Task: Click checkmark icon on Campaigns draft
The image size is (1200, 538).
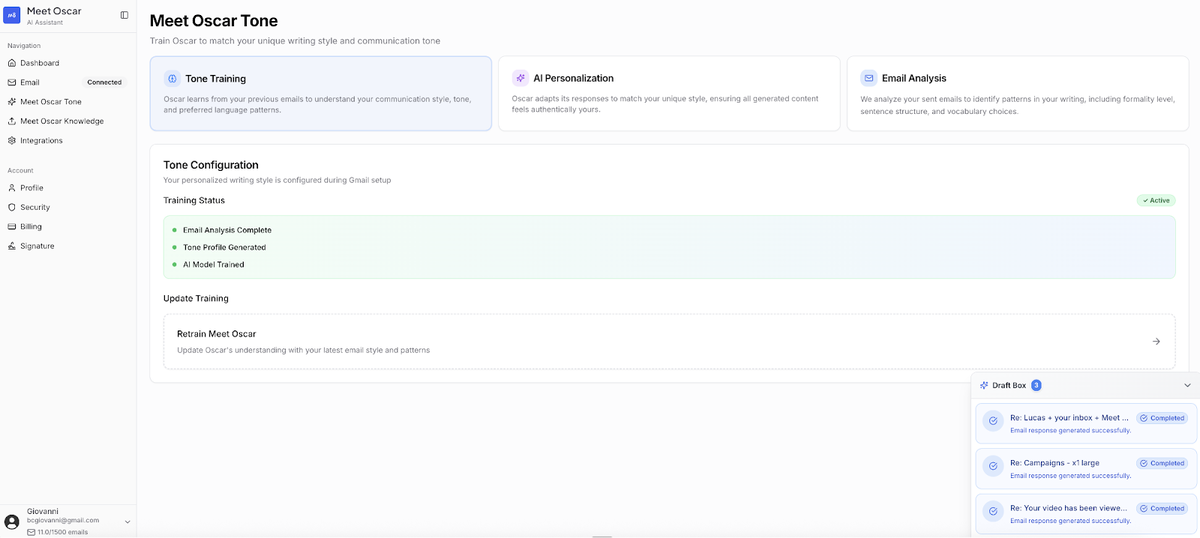Action: pyautogui.click(x=993, y=466)
